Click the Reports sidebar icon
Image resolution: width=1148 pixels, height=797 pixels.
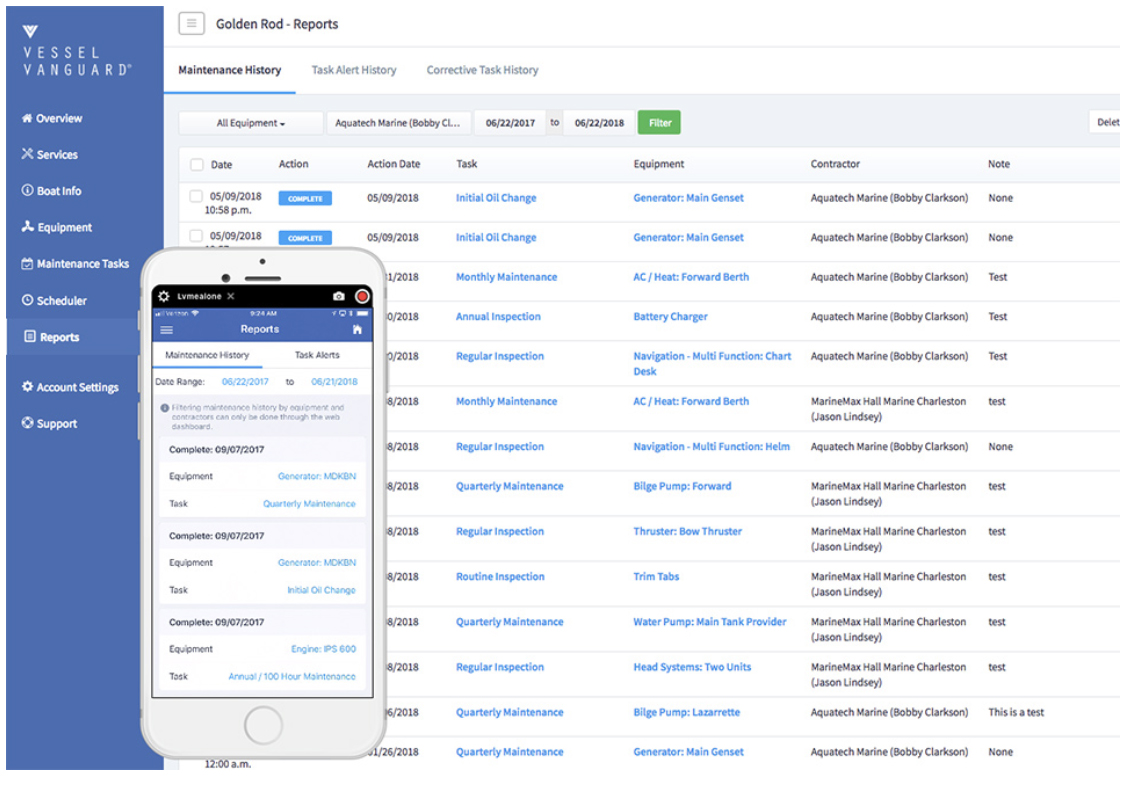[29, 337]
